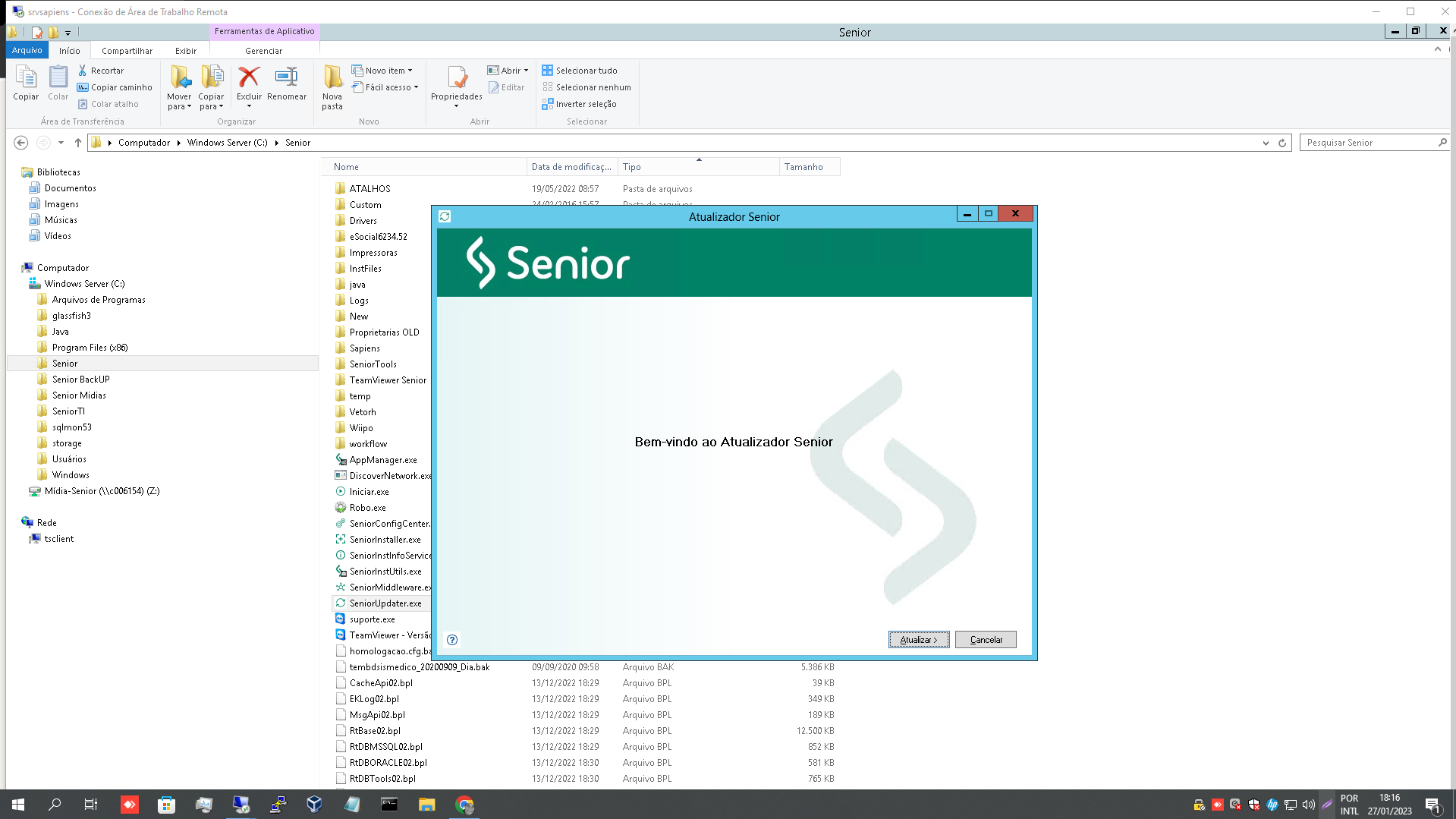The height and width of the screenshot is (819, 1456).
Task: Sort by the Tamanho column header
Action: click(x=810, y=167)
